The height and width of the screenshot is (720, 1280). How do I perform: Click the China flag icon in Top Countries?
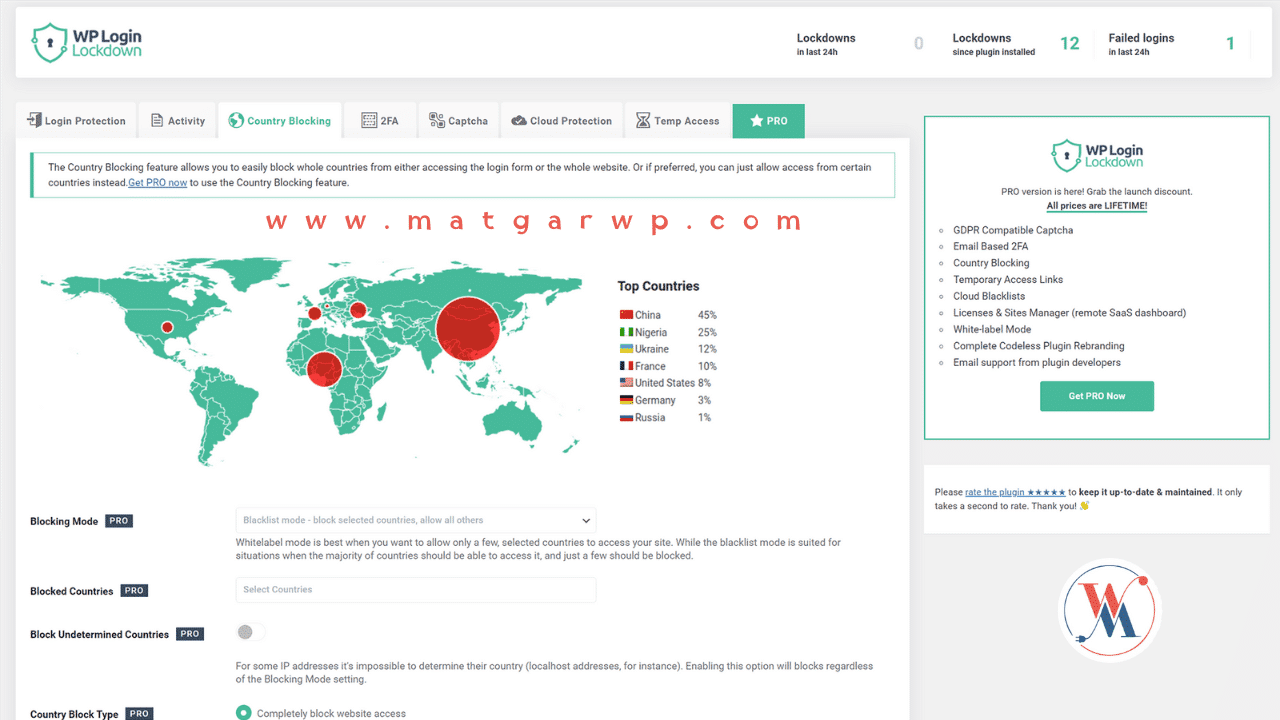point(626,315)
